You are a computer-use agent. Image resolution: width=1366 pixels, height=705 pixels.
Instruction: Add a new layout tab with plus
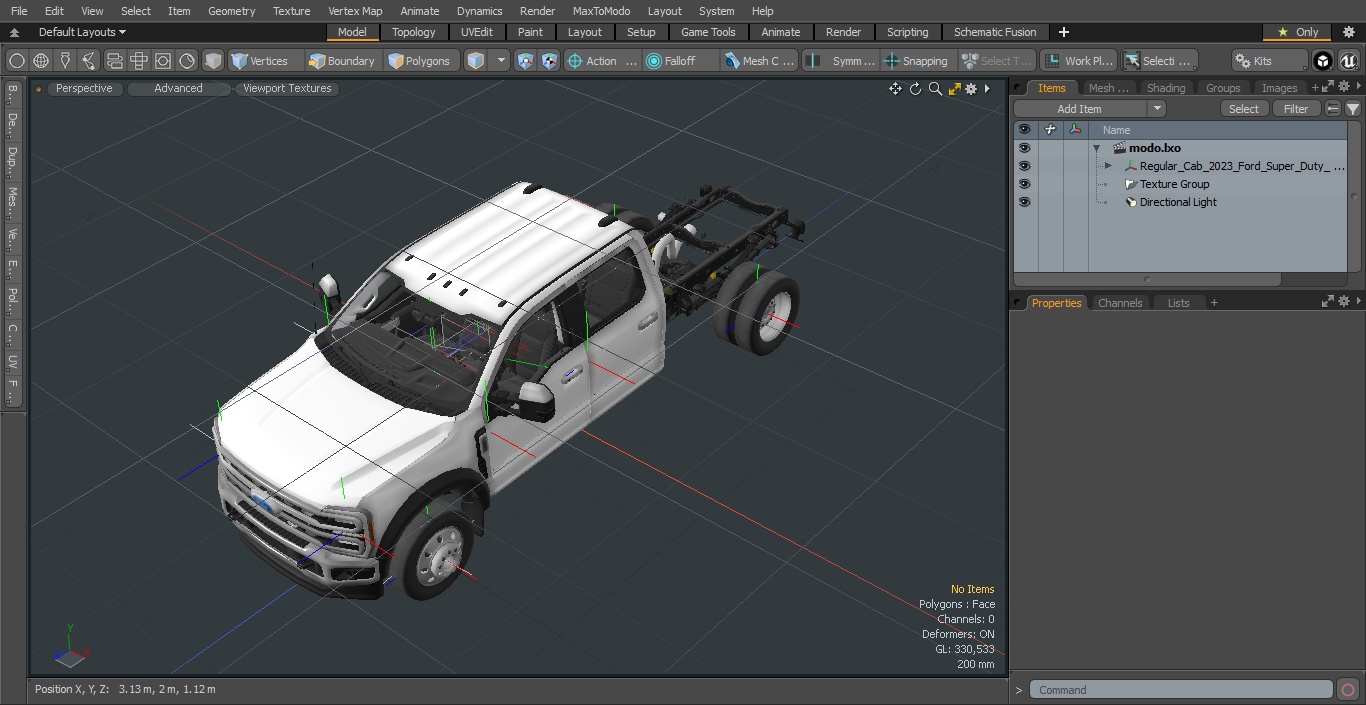click(x=1063, y=32)
